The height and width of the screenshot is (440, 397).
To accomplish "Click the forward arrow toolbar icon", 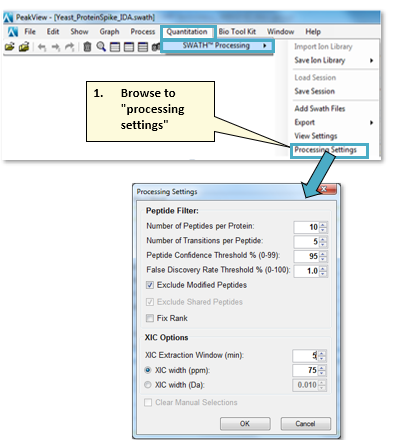I will [56, 47].
